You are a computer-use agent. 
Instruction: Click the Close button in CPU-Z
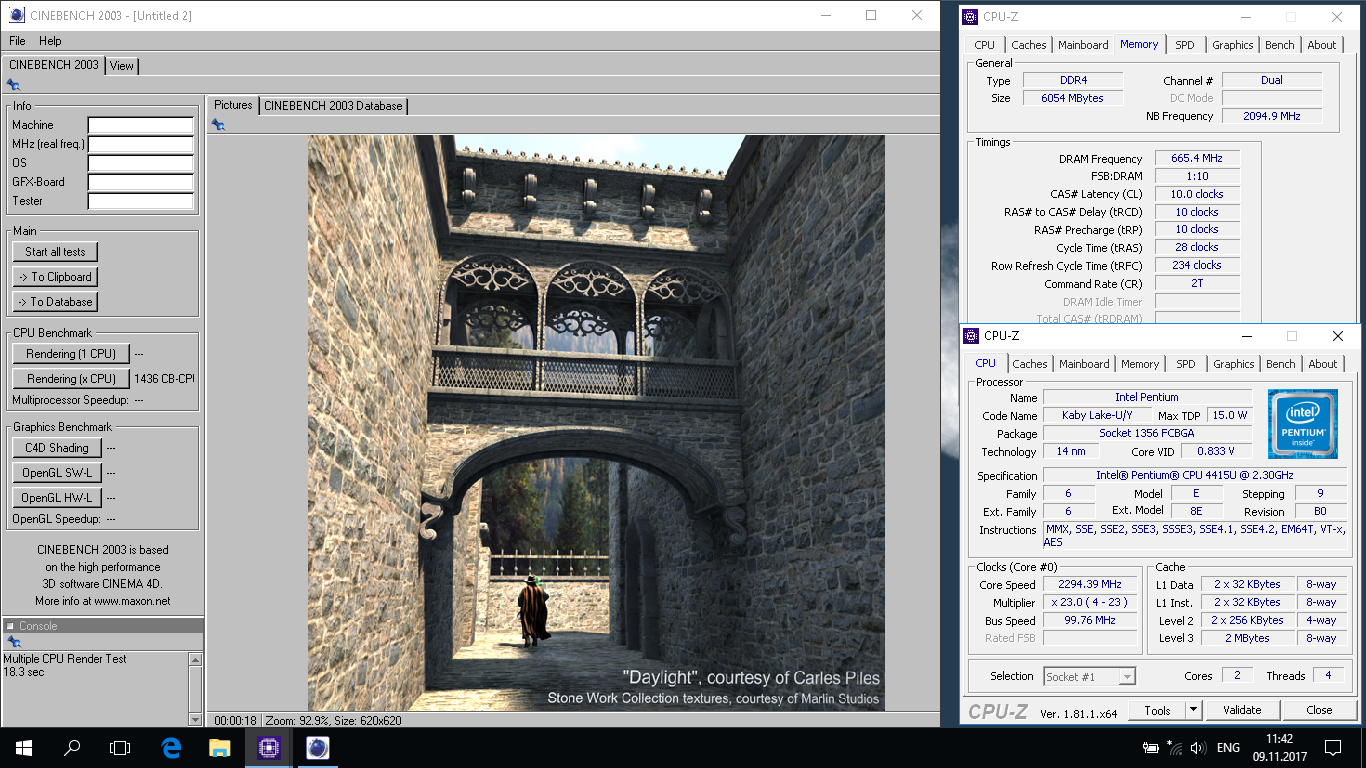coord(1319,710)
